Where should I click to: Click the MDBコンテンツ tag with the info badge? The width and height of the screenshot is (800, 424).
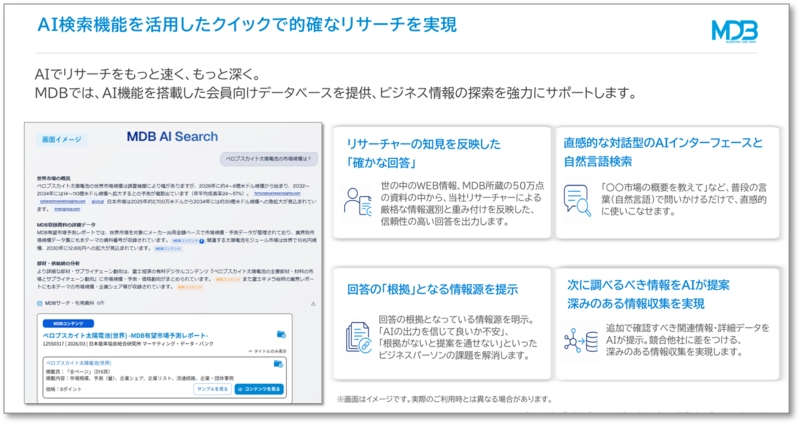coord(188,241)
